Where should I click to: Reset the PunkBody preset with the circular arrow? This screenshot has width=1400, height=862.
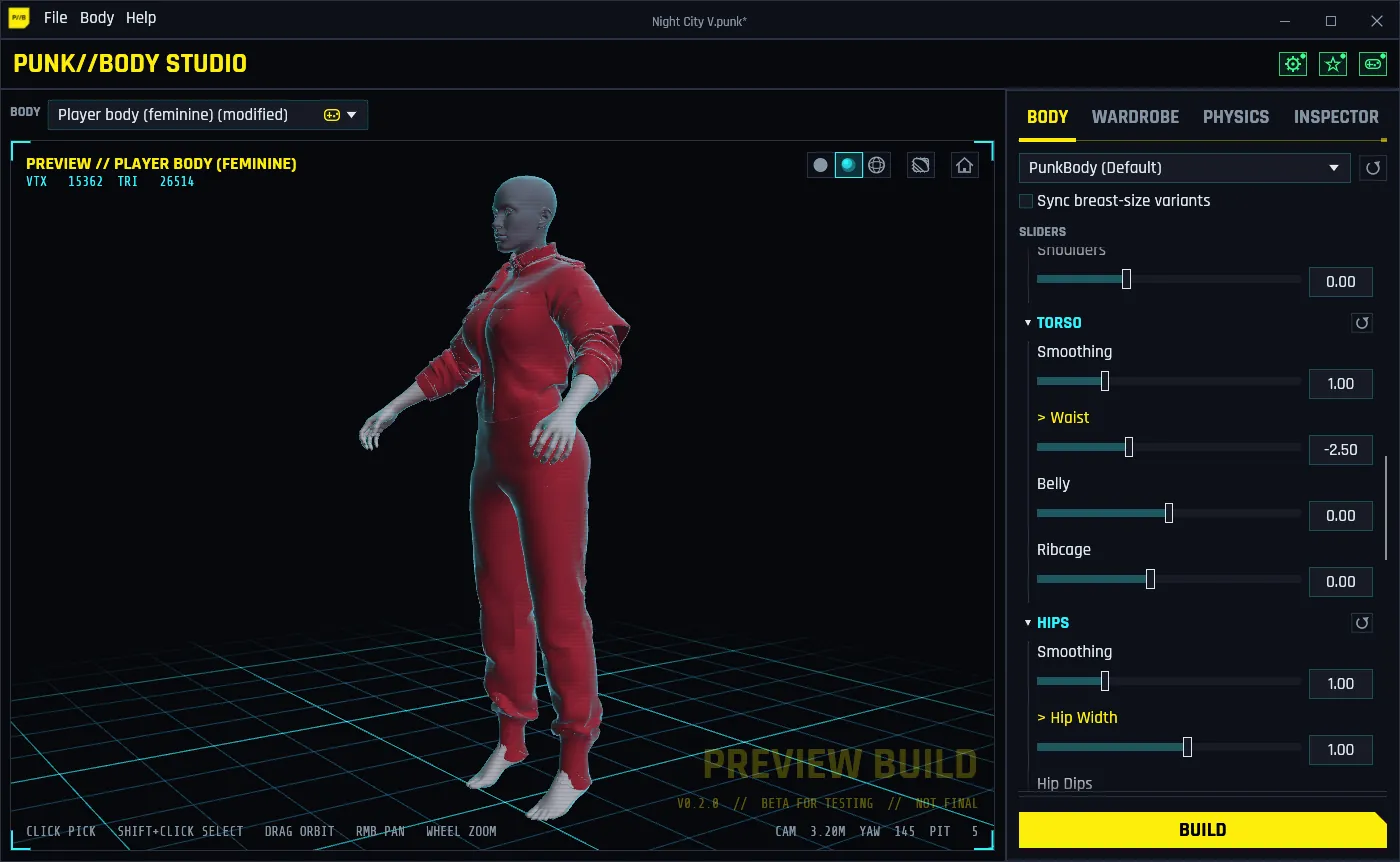(x=1373, y=168)
